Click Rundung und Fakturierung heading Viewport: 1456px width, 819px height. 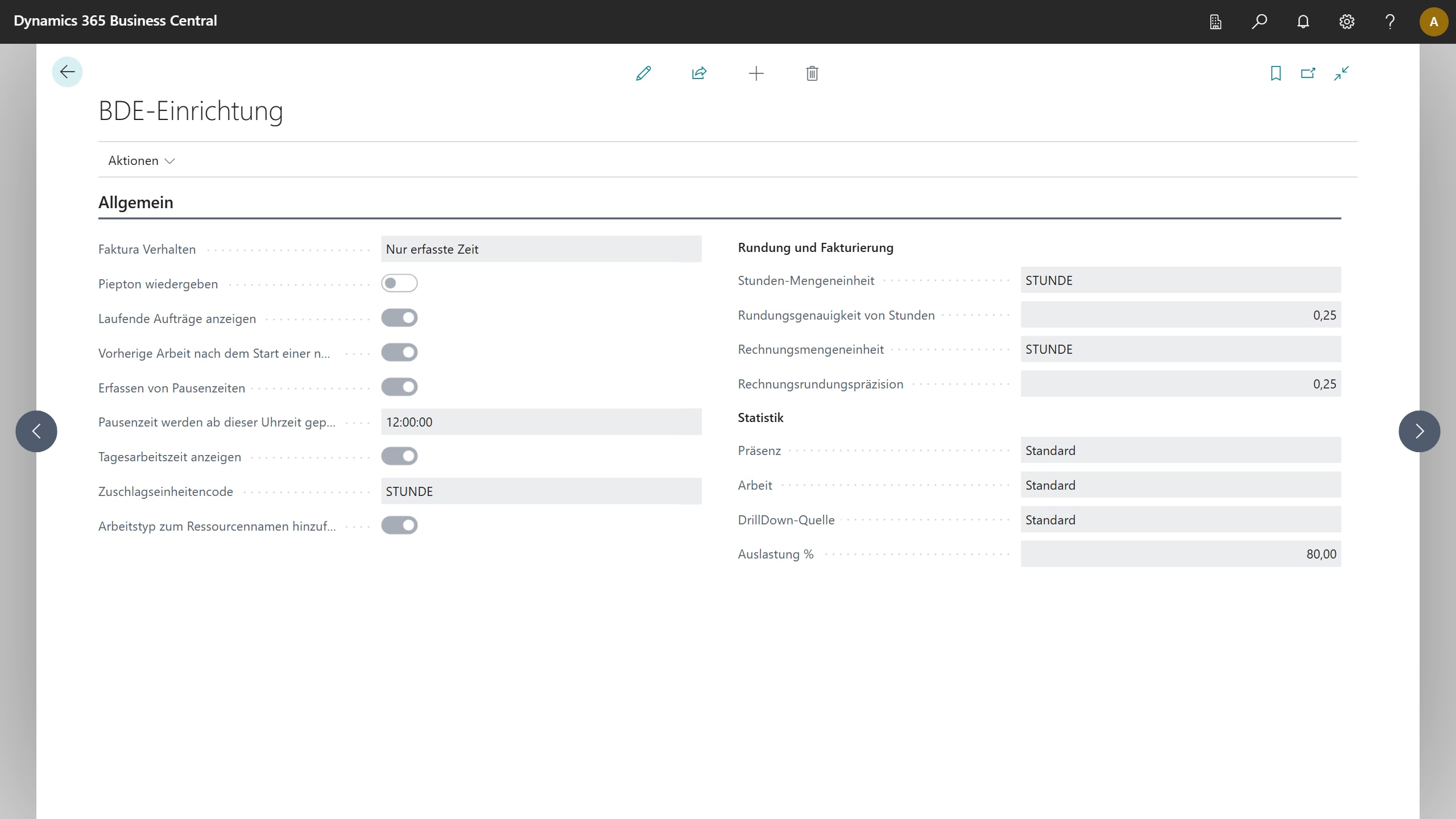pos(816,248)
